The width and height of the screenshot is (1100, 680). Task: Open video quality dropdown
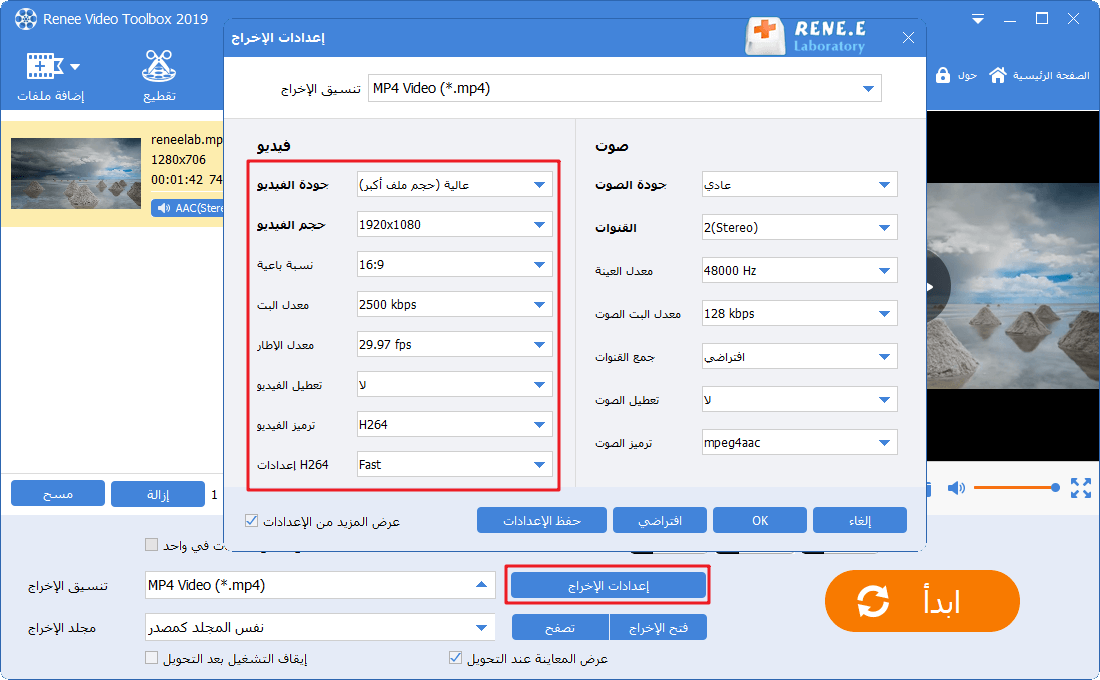click(455, 185)
